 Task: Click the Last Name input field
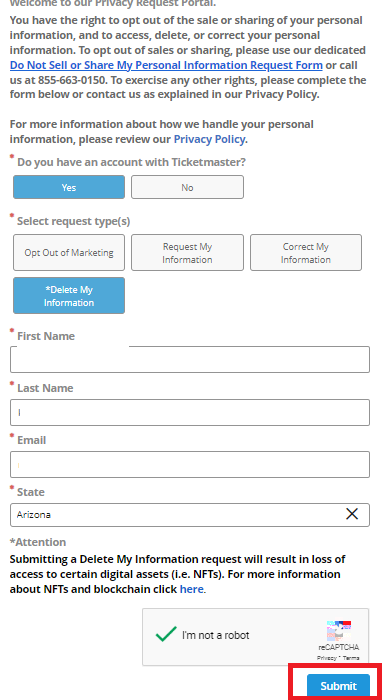[x=190, y=412]
